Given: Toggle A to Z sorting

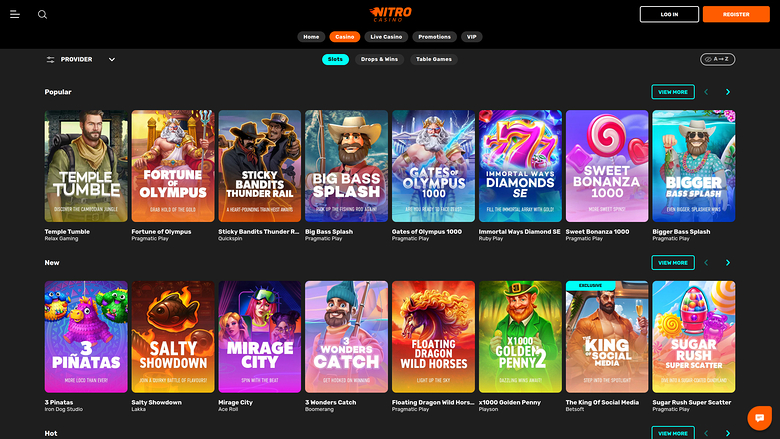Looking at the screenshot, I should tap(717, 59).
